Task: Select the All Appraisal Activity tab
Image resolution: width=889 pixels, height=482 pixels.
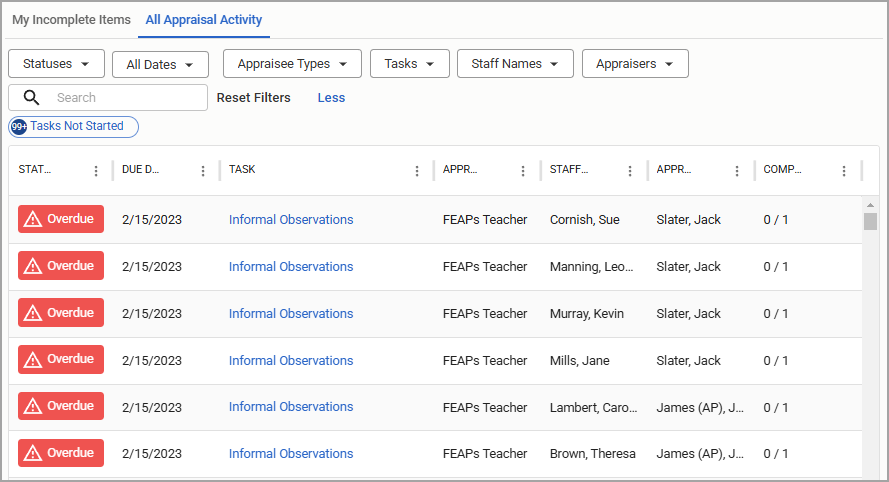Action: (x=204, y=20)
